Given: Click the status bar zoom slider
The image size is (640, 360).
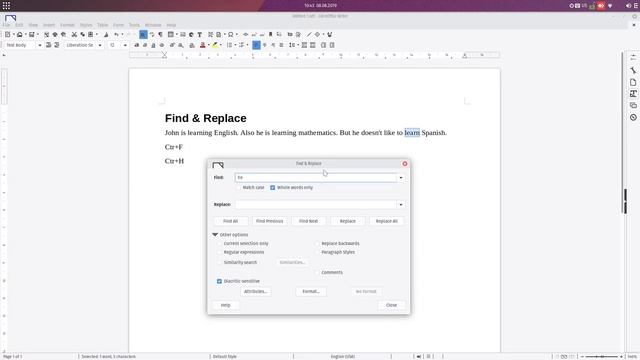Looking at the screenshot, I should 602,357.
